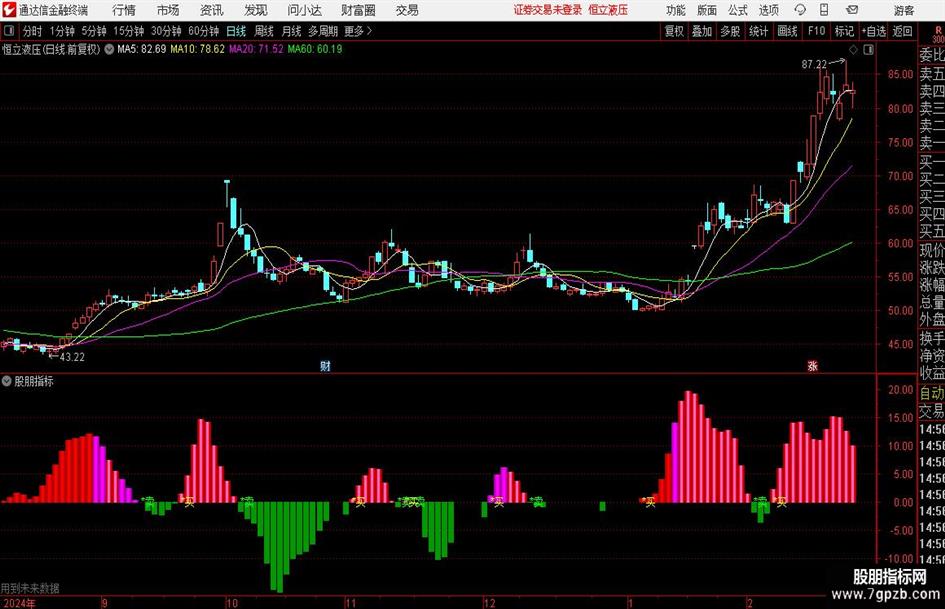Screen dimensions: 945x609
Task: Click the 股朋指标 indicator name
Action: 34,381
